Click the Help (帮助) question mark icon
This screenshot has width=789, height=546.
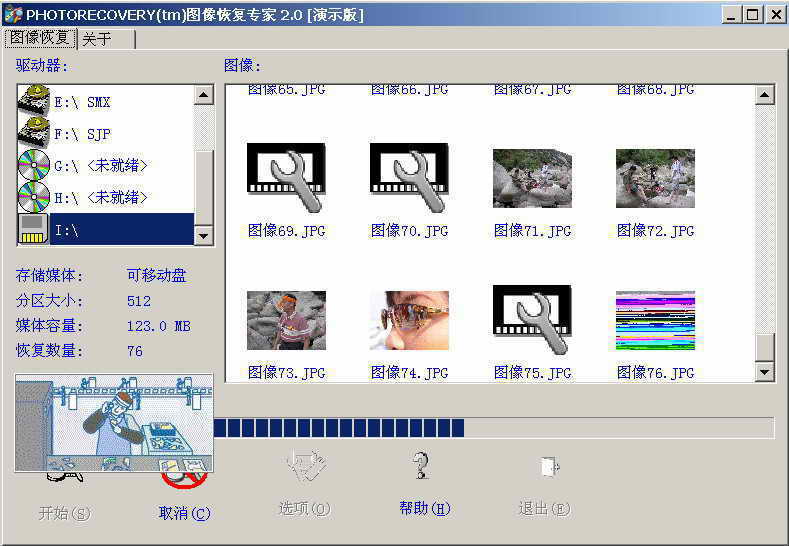[422, 467]
